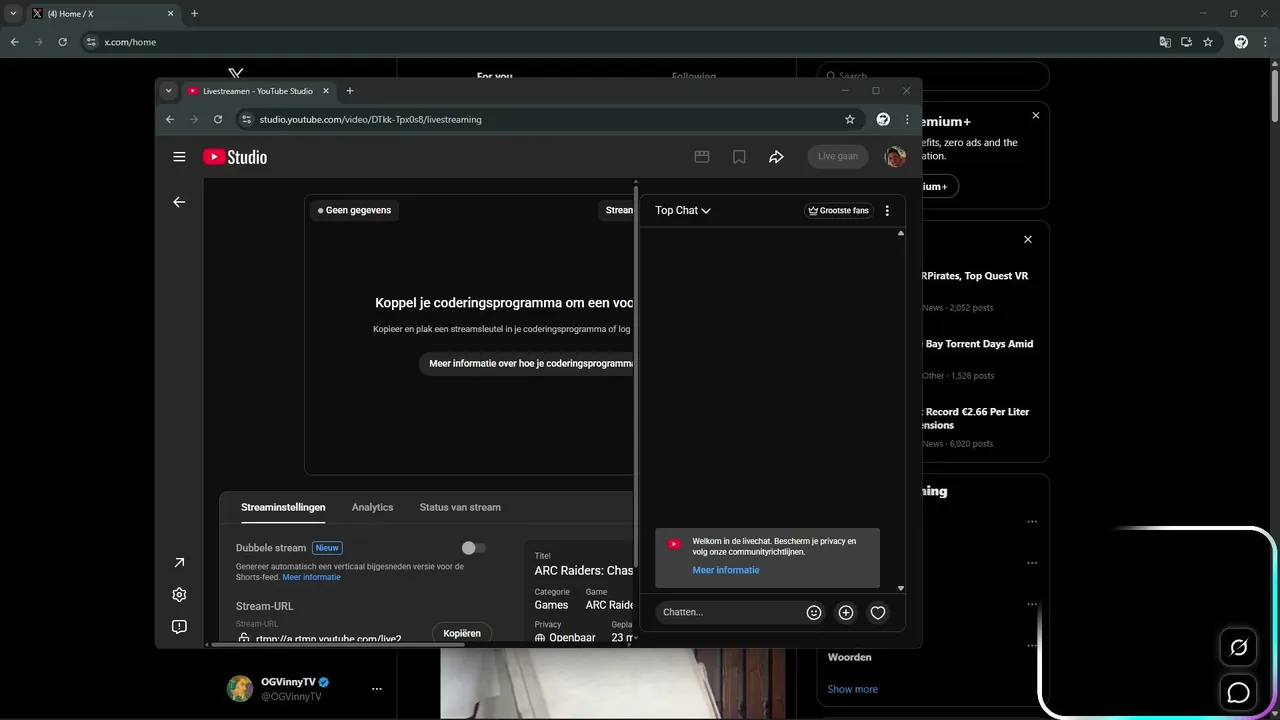Image resolution: width=1280 pixels, height=720 pixels.
Task: Open the Status van stream tab
Action: point(460,507)
